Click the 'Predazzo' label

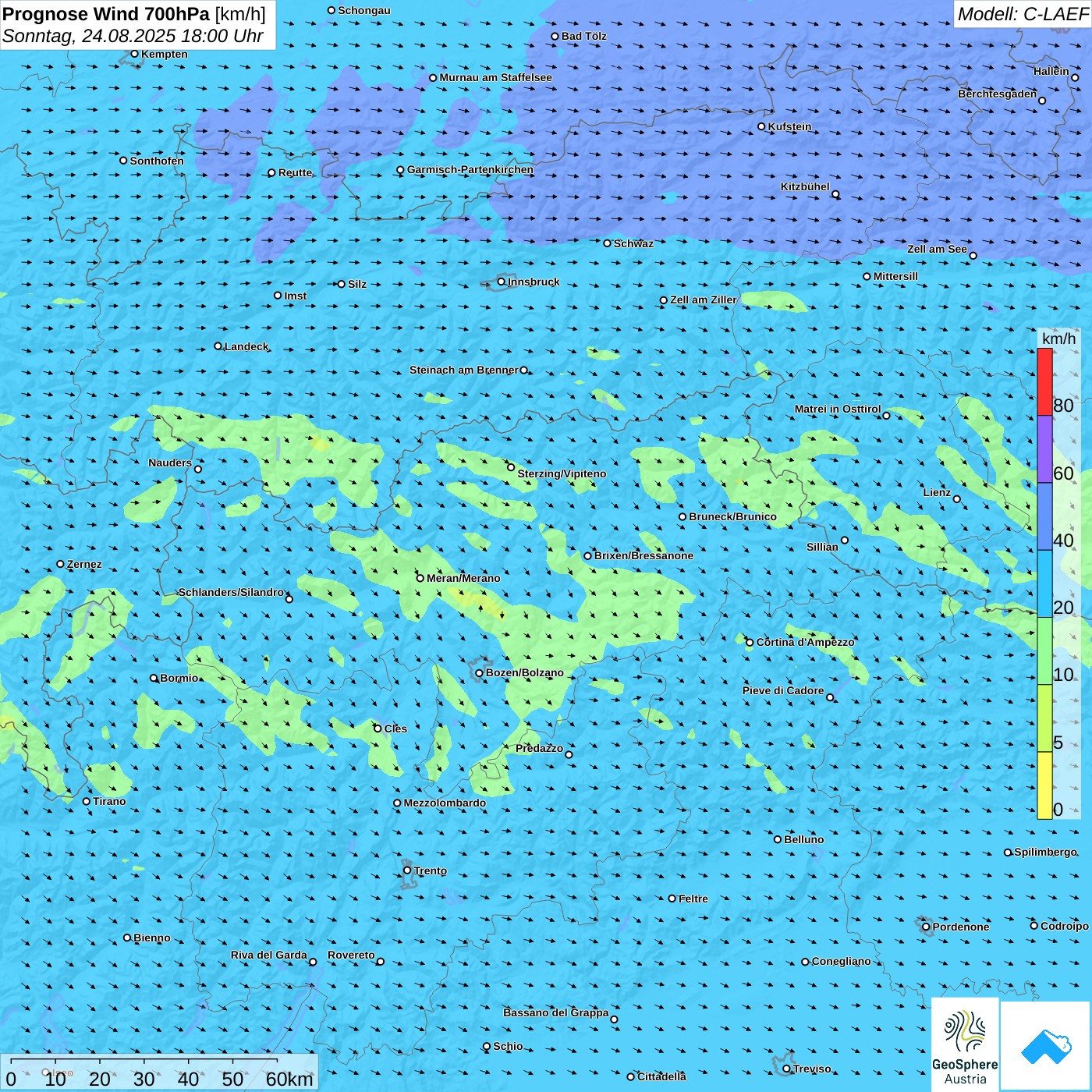539,748
